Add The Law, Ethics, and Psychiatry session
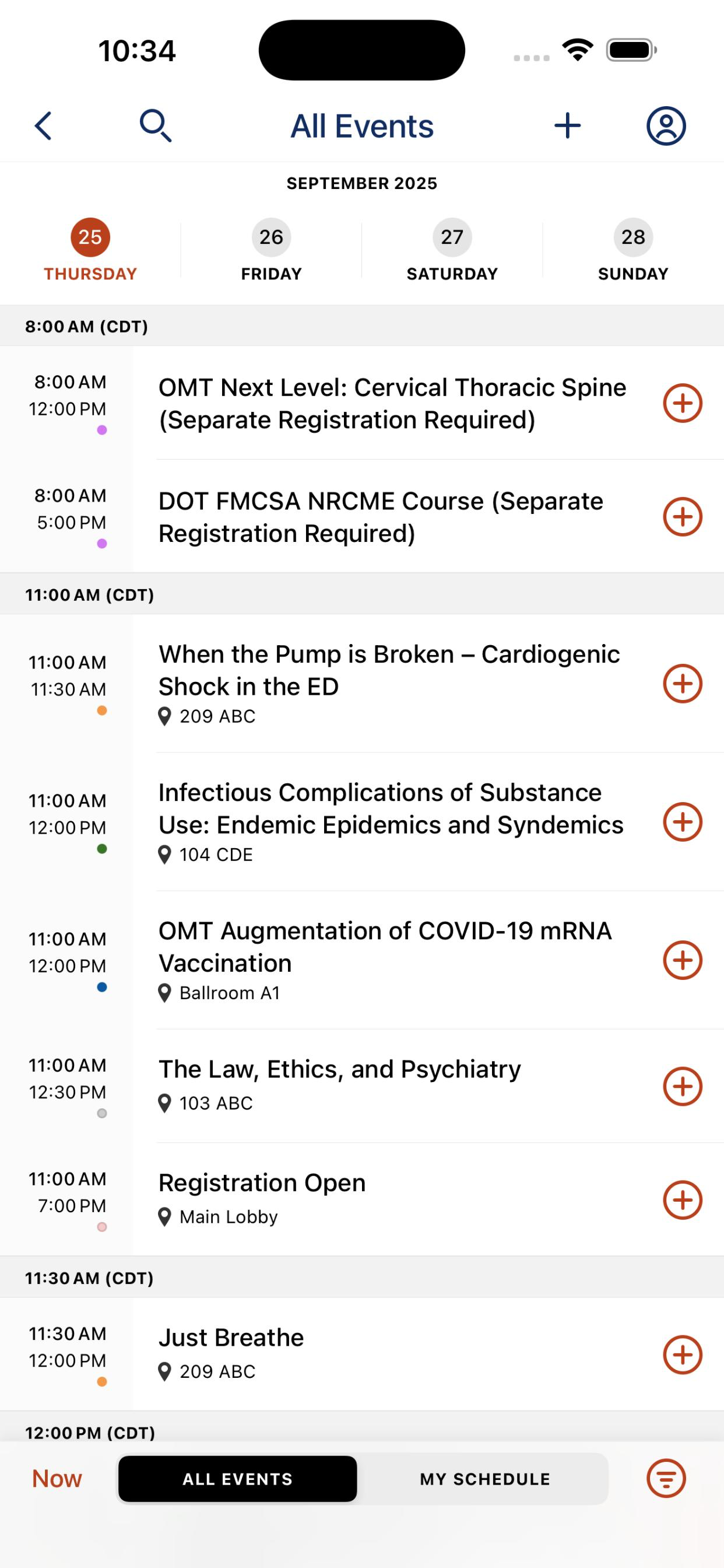724x1568 pixels. 683,1087
